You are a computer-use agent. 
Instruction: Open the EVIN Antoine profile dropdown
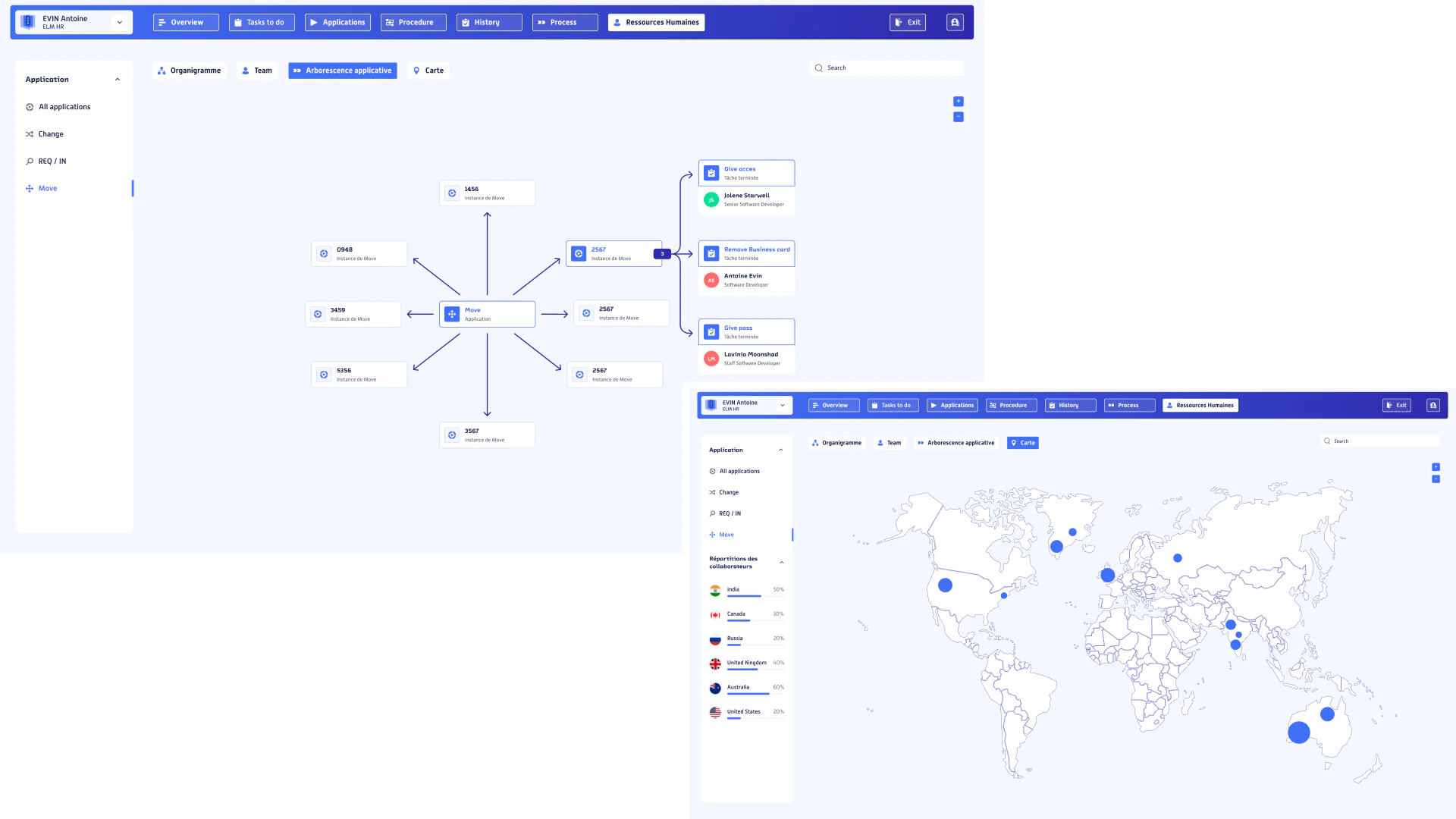pyautogui.click(x=119, y=22)
